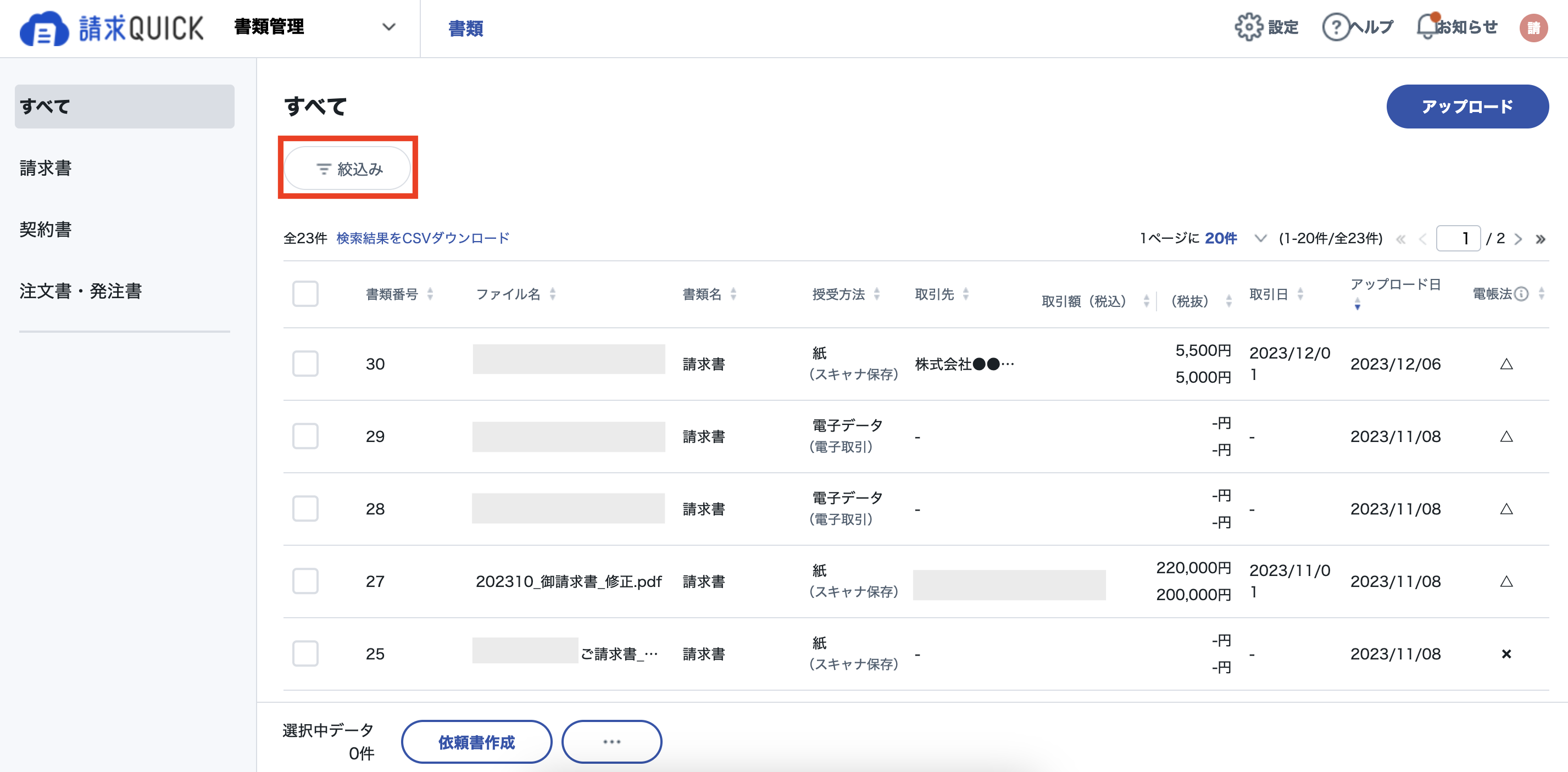The height and width of the screenshot is (772, 1568).
Task: Click 検索結果をCSVダウンロード link
Action: 423,238
